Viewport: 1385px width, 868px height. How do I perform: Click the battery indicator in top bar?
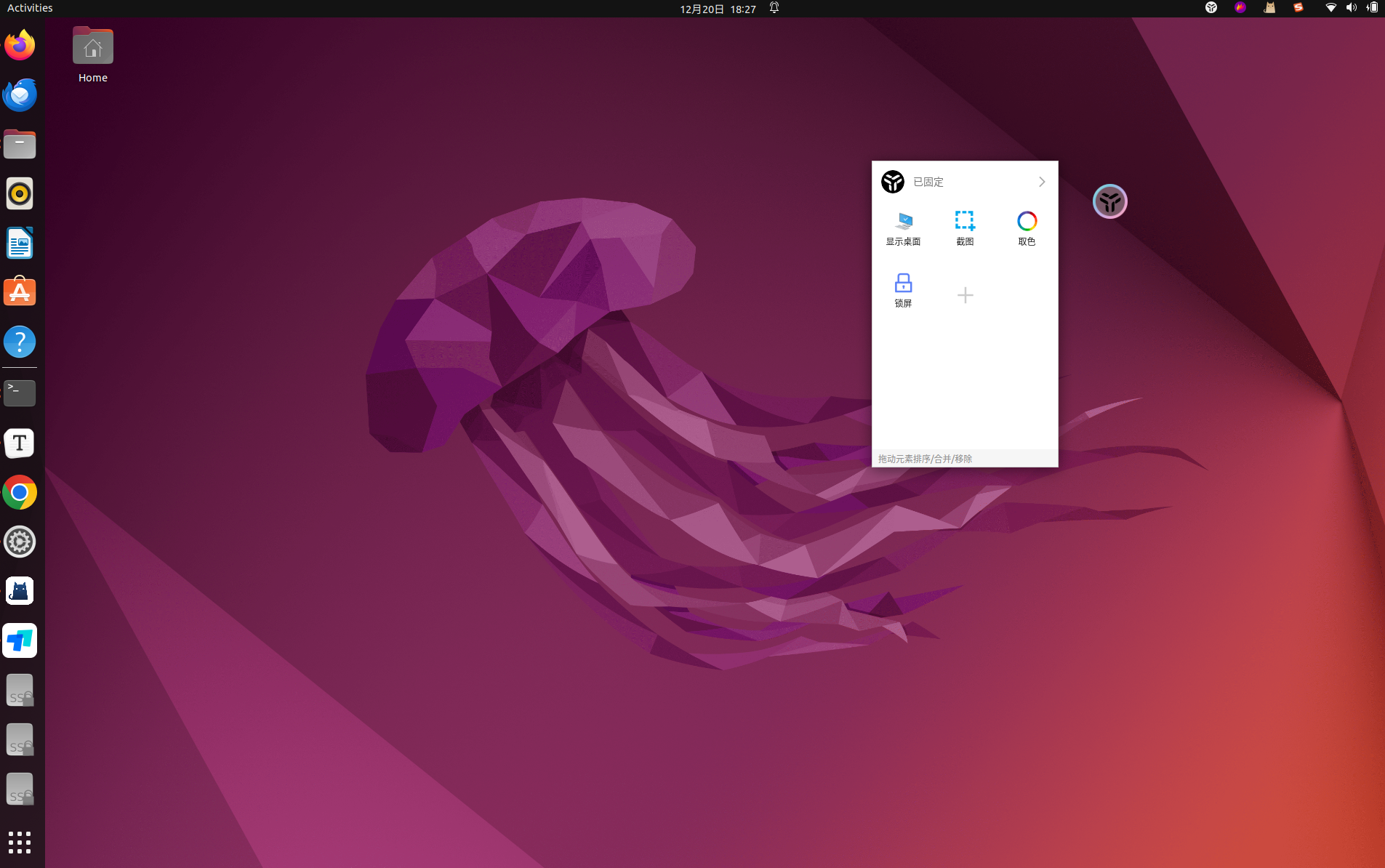click(x=1372, y=8)
